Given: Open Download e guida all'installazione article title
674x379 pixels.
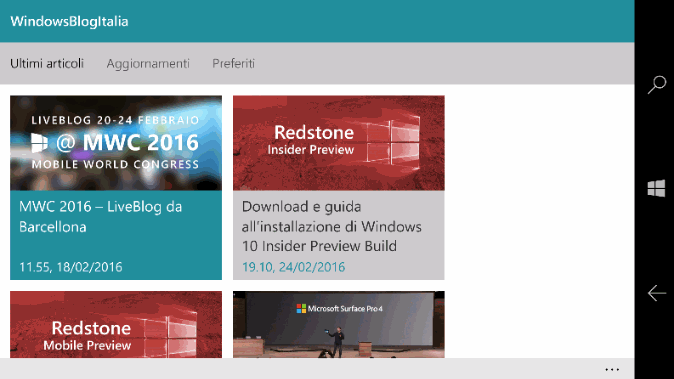Looking at the screenshot, I should [331, 226].
